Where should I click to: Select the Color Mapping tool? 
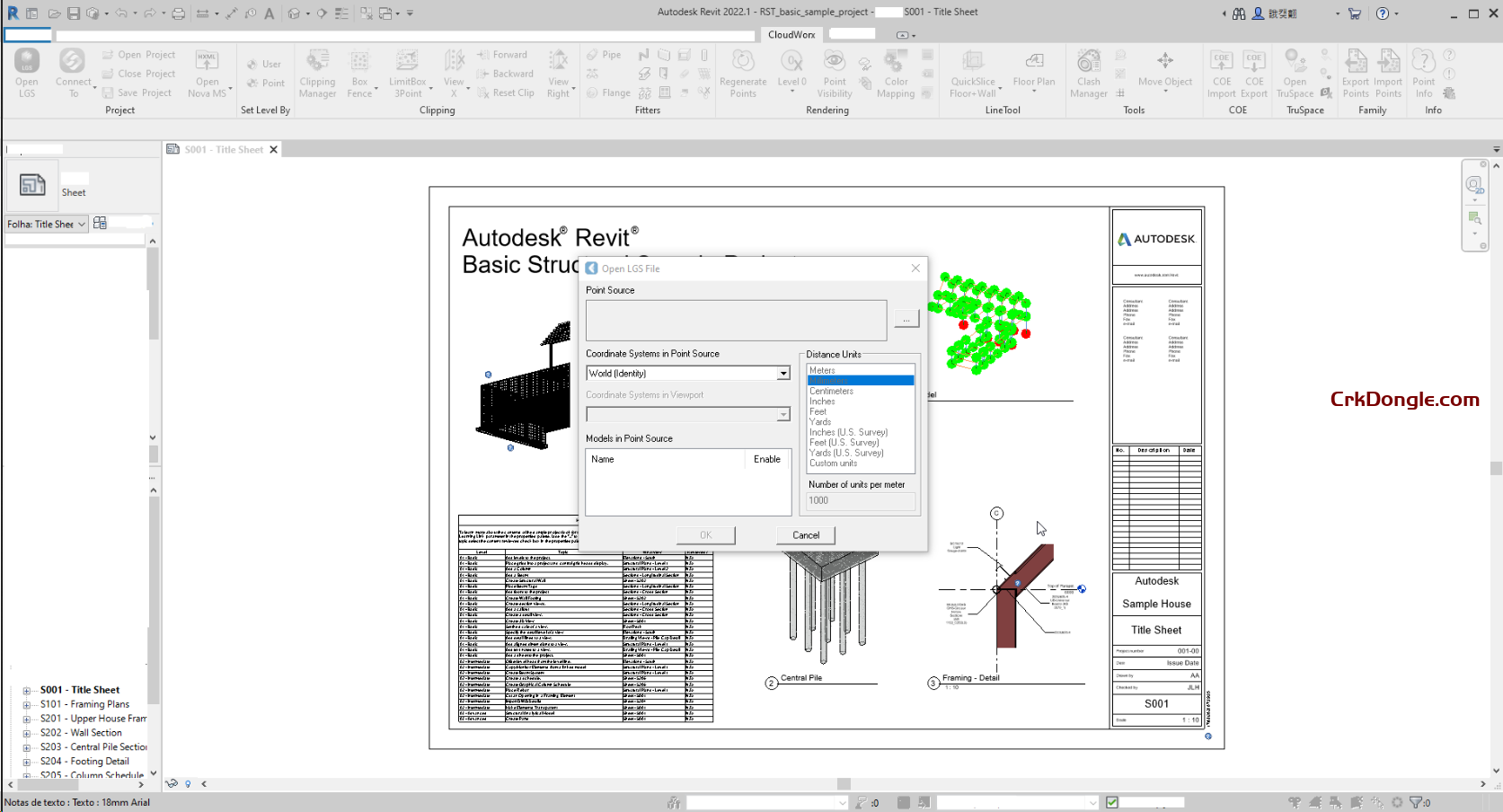[x=895, y=72]
